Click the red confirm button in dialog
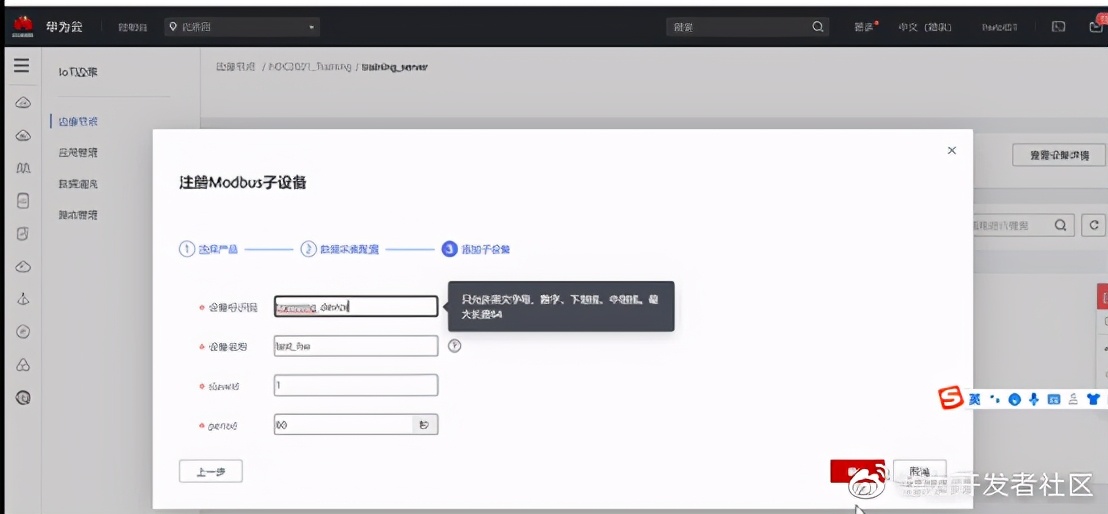This screenshot has width=1108, height=514. 857,471
